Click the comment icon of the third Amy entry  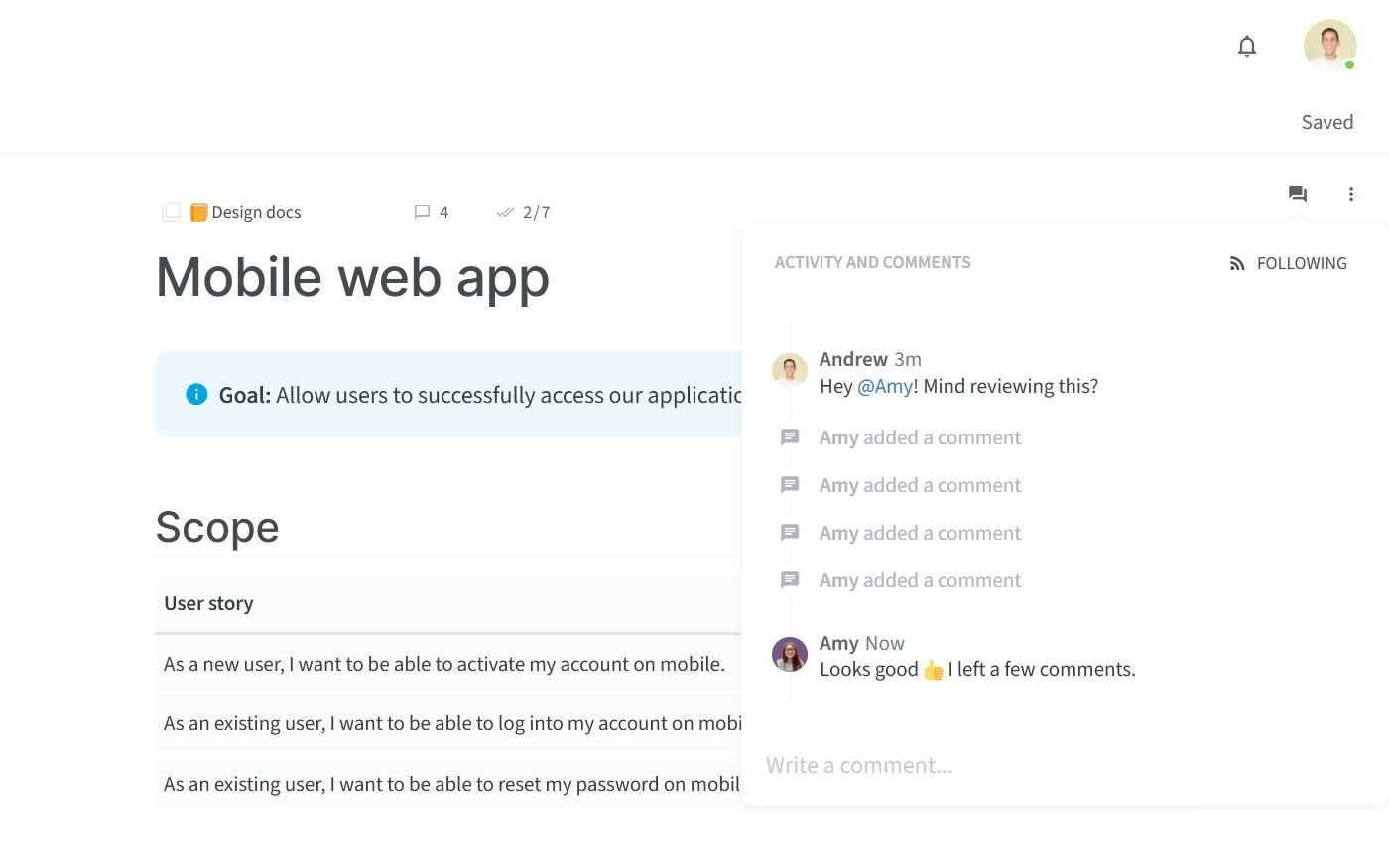(790, 533)
